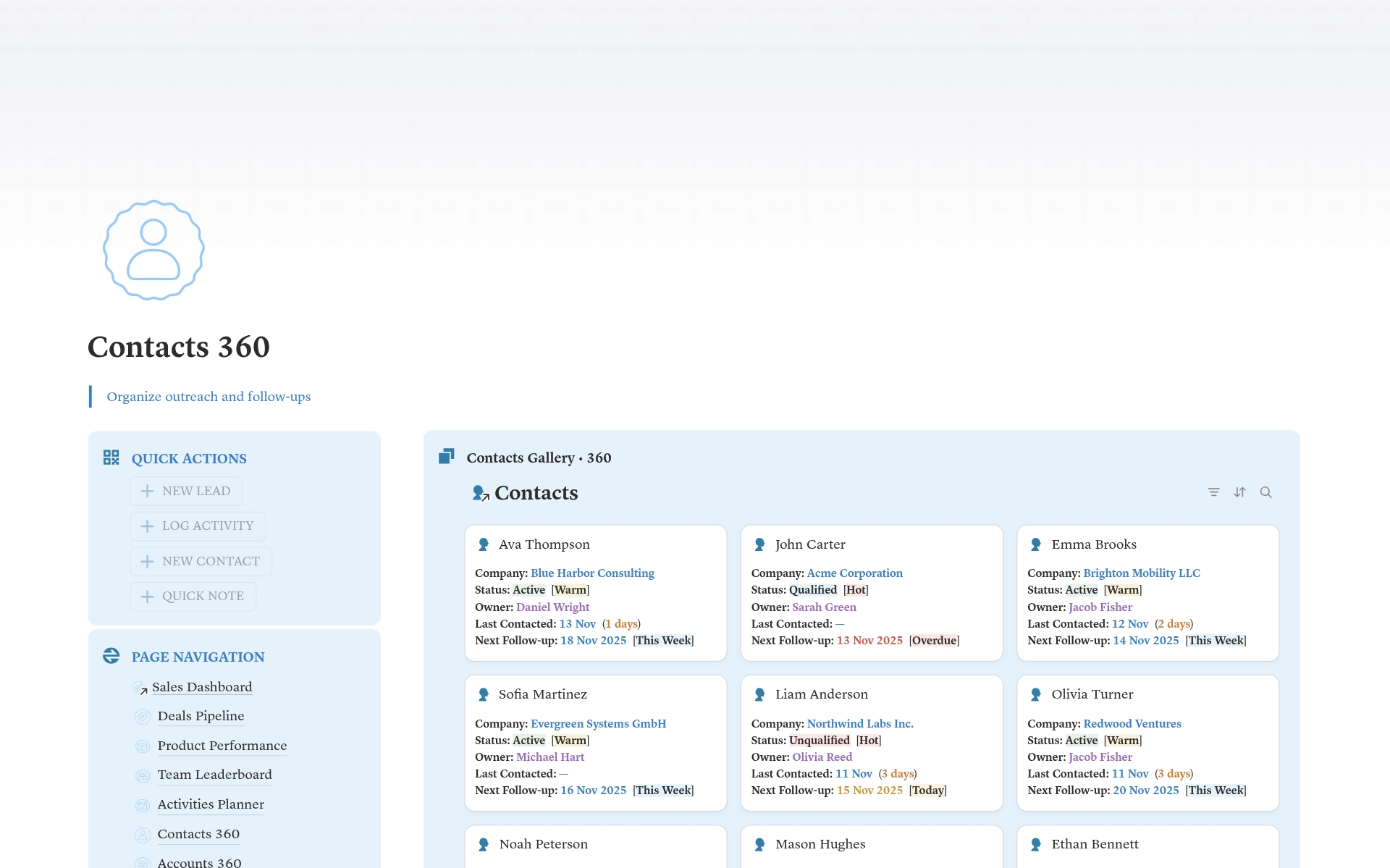Click the Overdue tag on John Carter

934,641
